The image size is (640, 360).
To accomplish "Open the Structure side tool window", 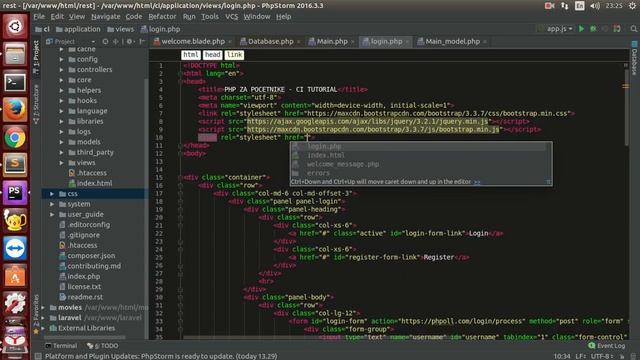I will [x=36, y=104].
